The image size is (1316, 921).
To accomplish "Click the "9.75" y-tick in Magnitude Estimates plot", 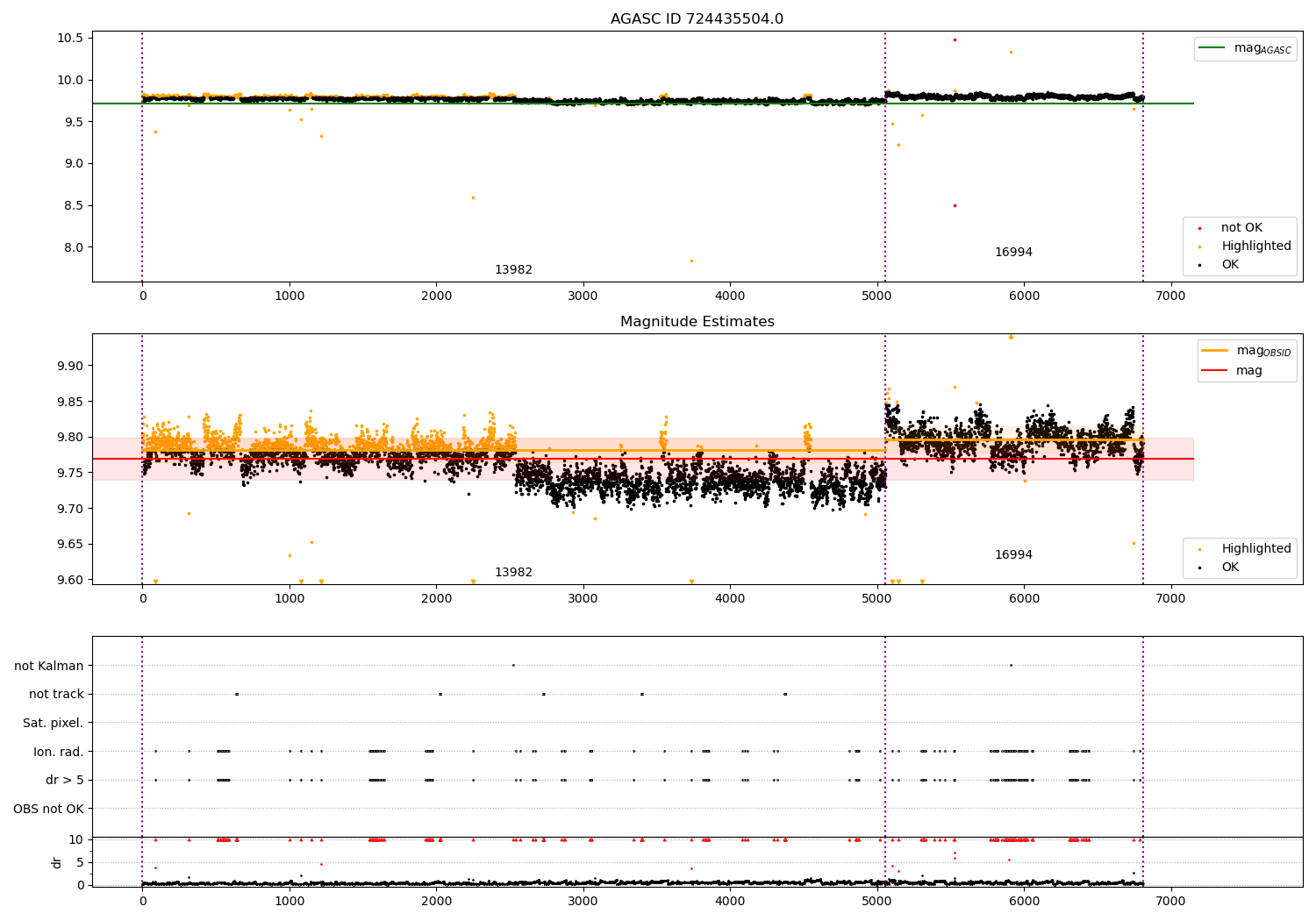I will 70,473.
